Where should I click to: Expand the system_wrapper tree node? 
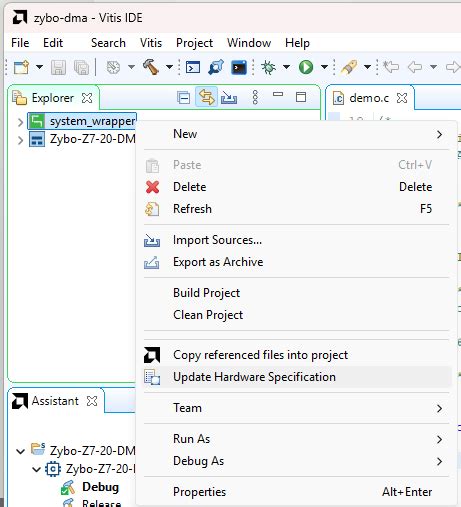click(x=20, y=122)
